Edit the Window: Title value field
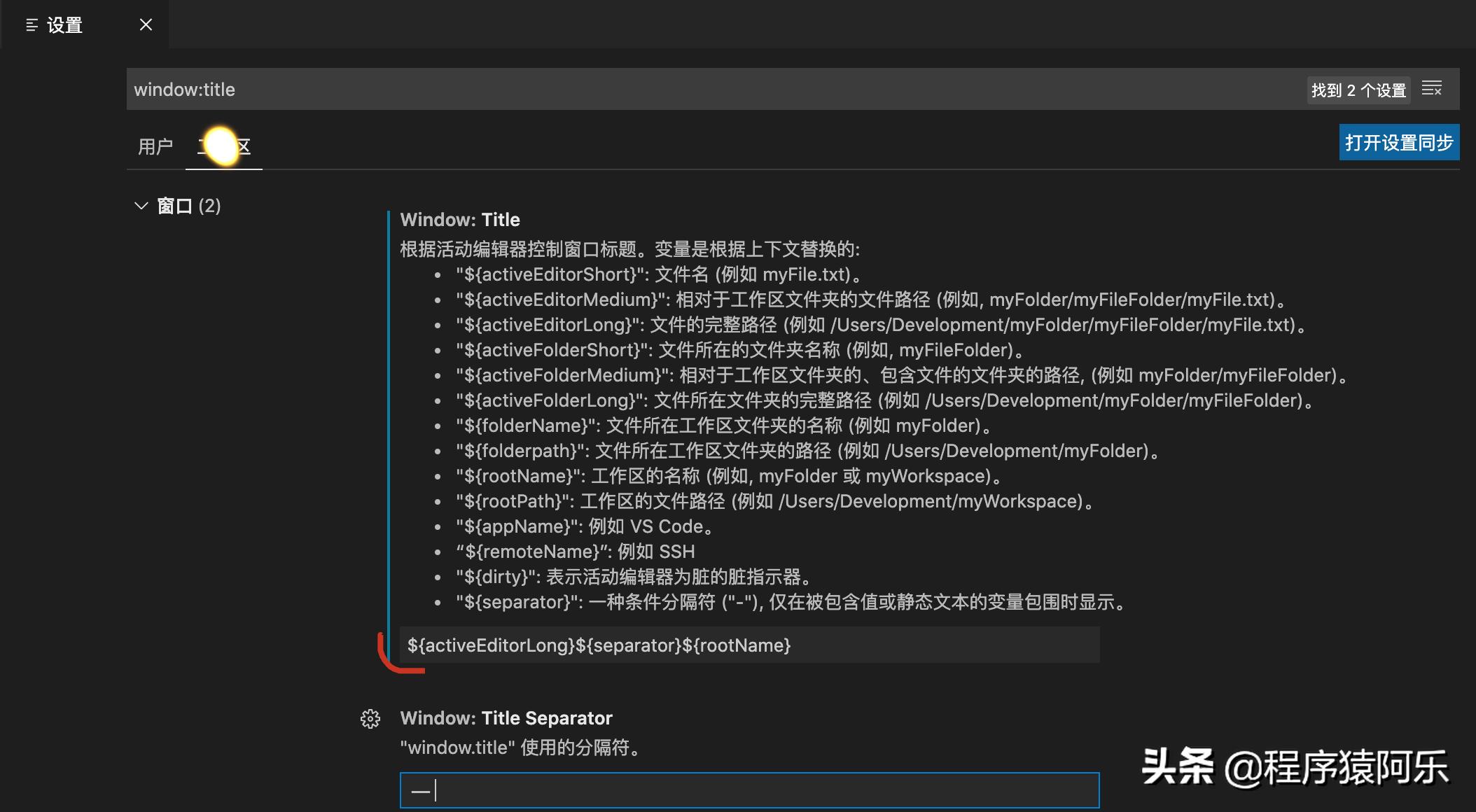The width and height of the screenshot is (1476, 812). point(749,645)
